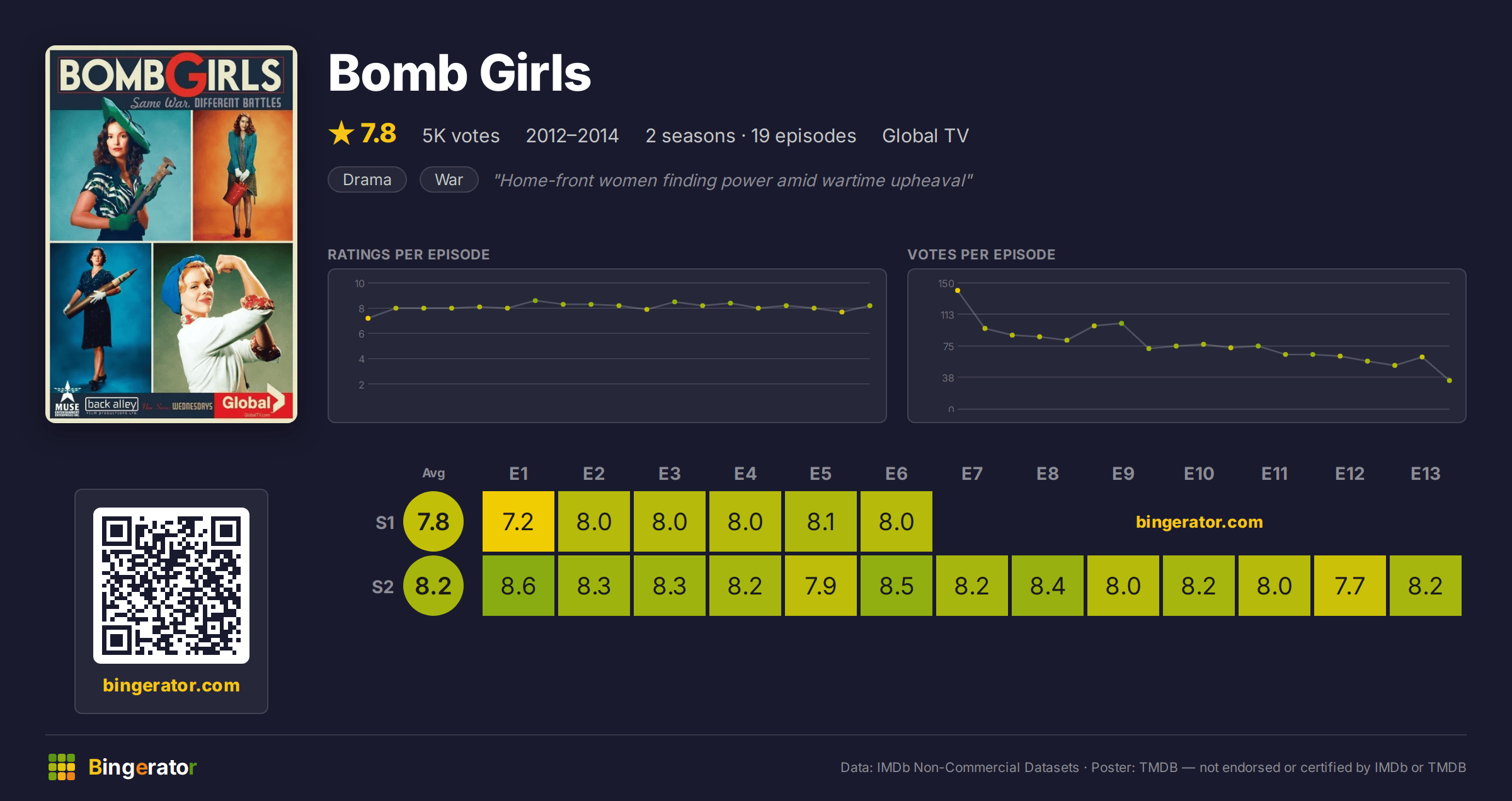This screenshot has width=1512, height=801.
Task: Select the S1 E1 rating cell 7.2
Action: point(518,521)
